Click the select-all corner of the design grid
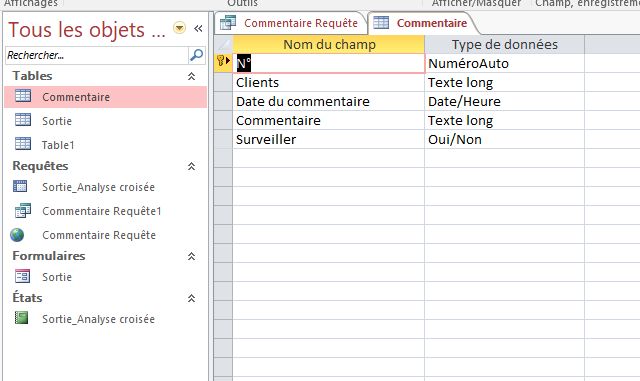 click(223, 45)
